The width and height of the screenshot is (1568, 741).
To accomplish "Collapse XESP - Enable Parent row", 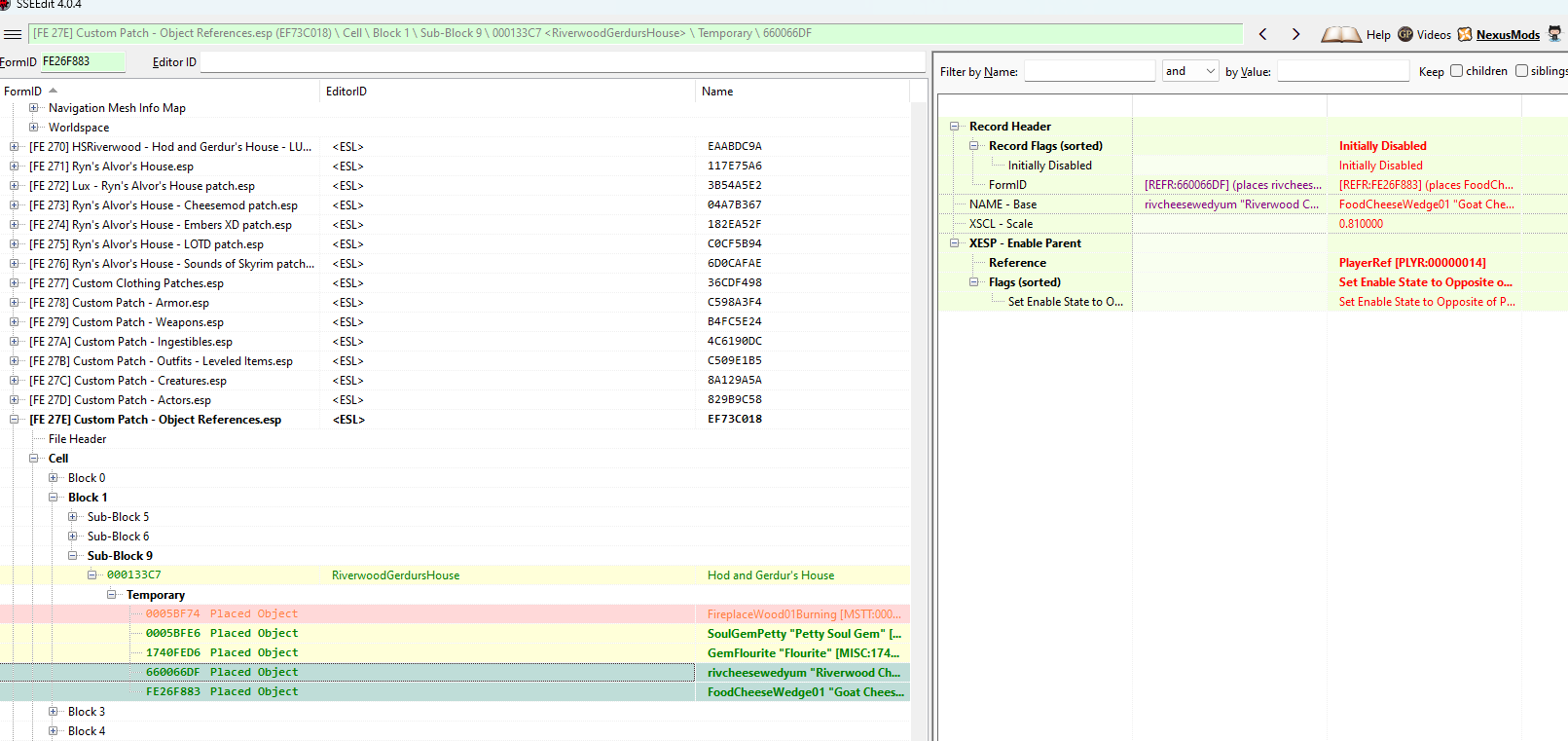I will pos(955,243).
